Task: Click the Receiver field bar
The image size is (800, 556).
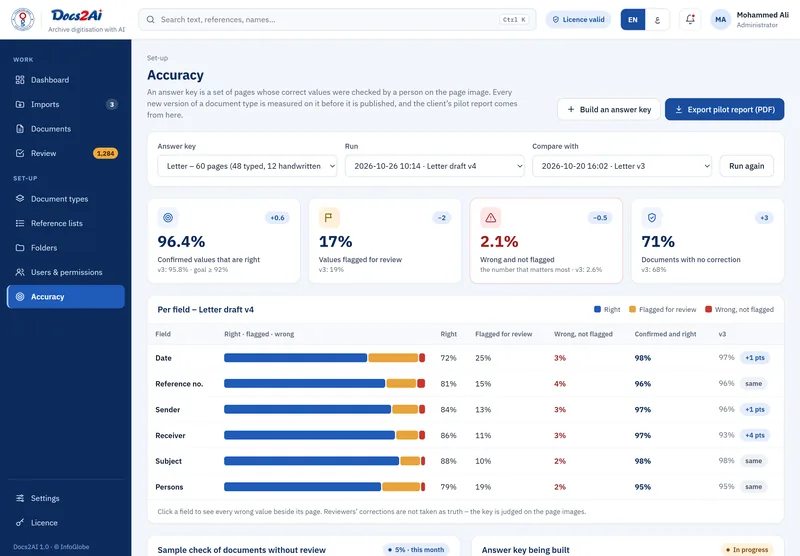Action: pos(324,435)
